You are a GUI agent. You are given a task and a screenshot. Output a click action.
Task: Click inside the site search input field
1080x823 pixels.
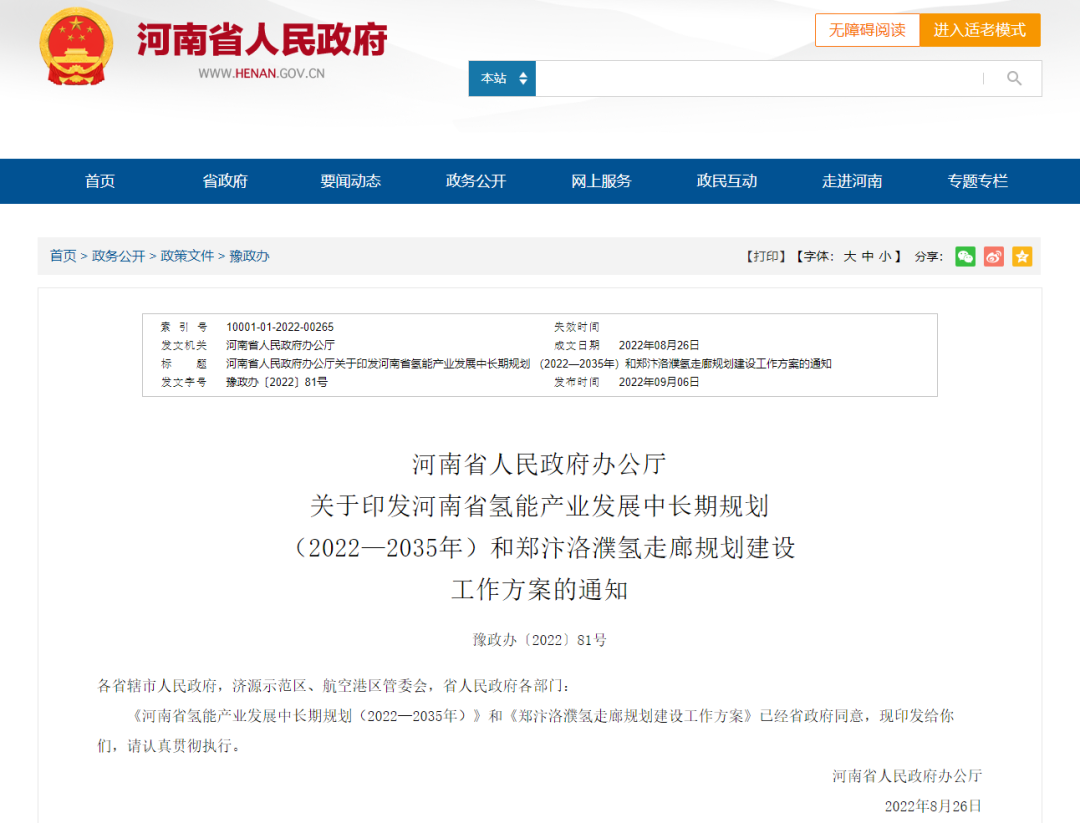[758, 79]
